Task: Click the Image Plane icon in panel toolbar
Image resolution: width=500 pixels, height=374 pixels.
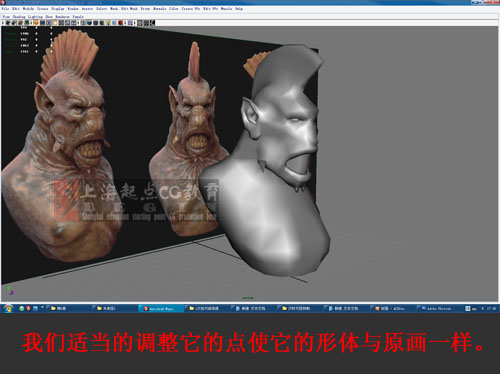Action: 27,23
